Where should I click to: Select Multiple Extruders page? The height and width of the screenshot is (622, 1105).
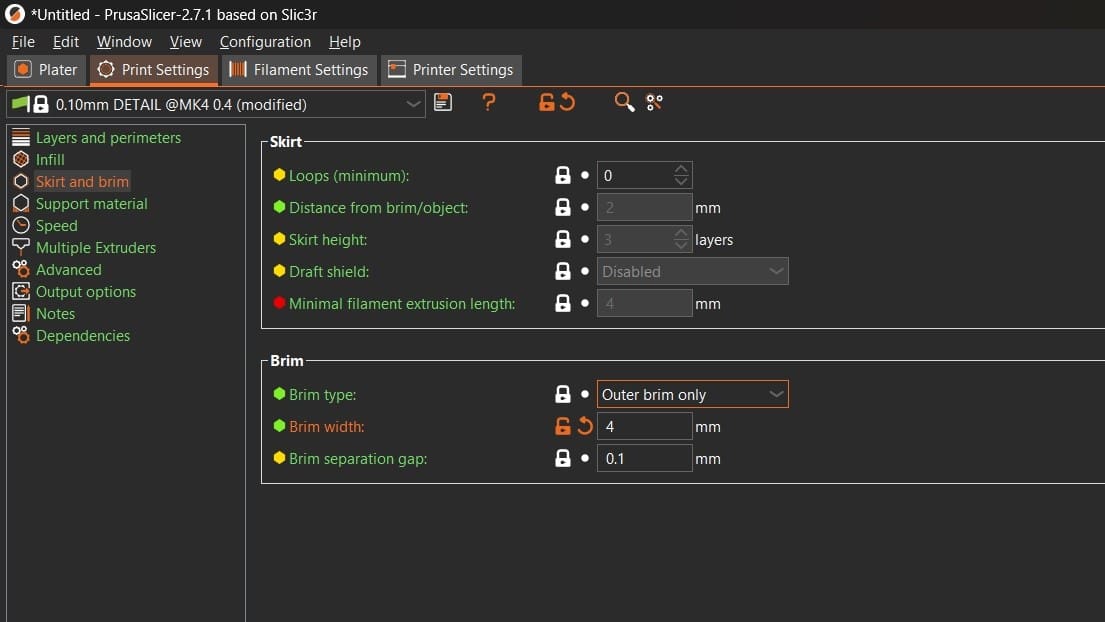coord(96,247)
